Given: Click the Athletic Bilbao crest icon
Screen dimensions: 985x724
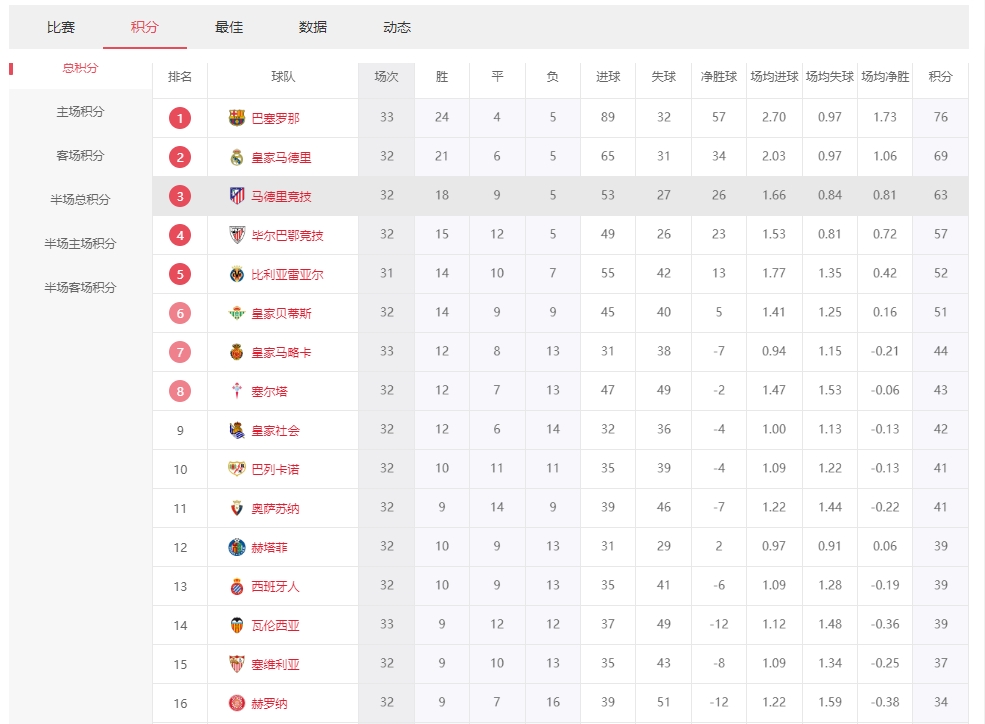Looking at the screenshot, I should pyautogui.click(x=237, y=235).
